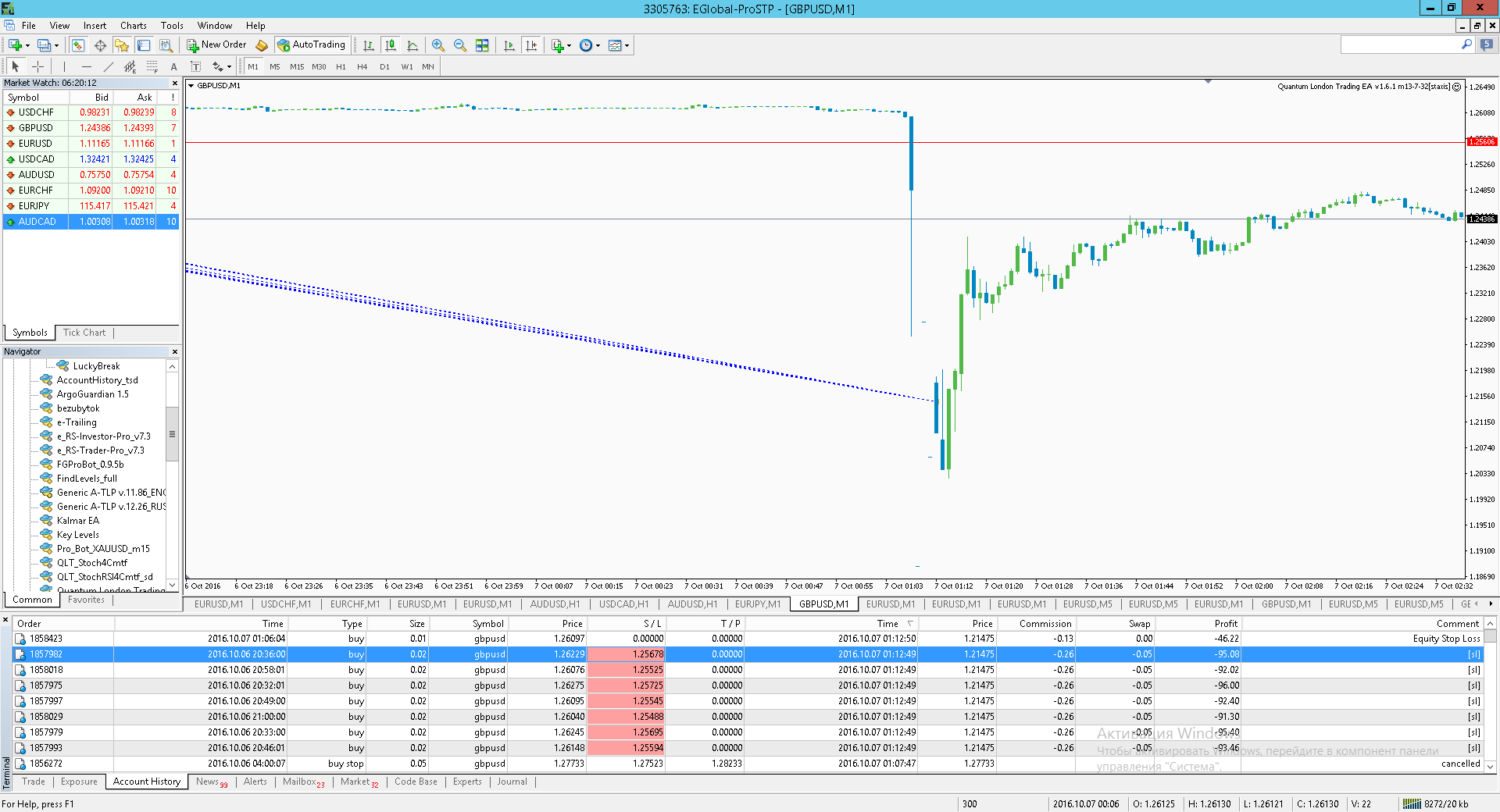The height and width of the screenshot is (812, 1500).
Task: Close the Terminal panel
Action: 5,621
